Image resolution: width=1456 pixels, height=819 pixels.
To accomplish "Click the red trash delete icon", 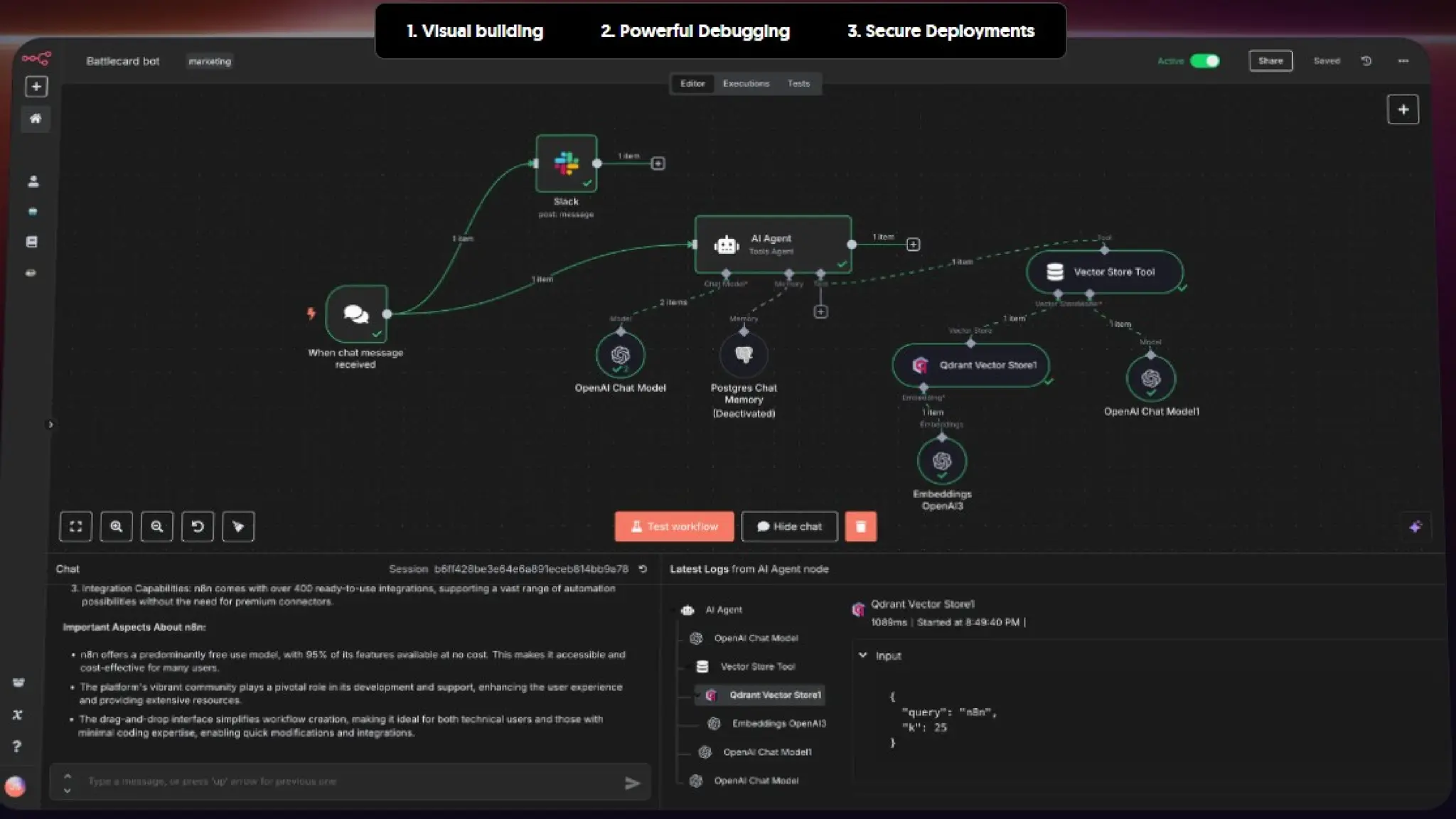I will coord(860,527).
